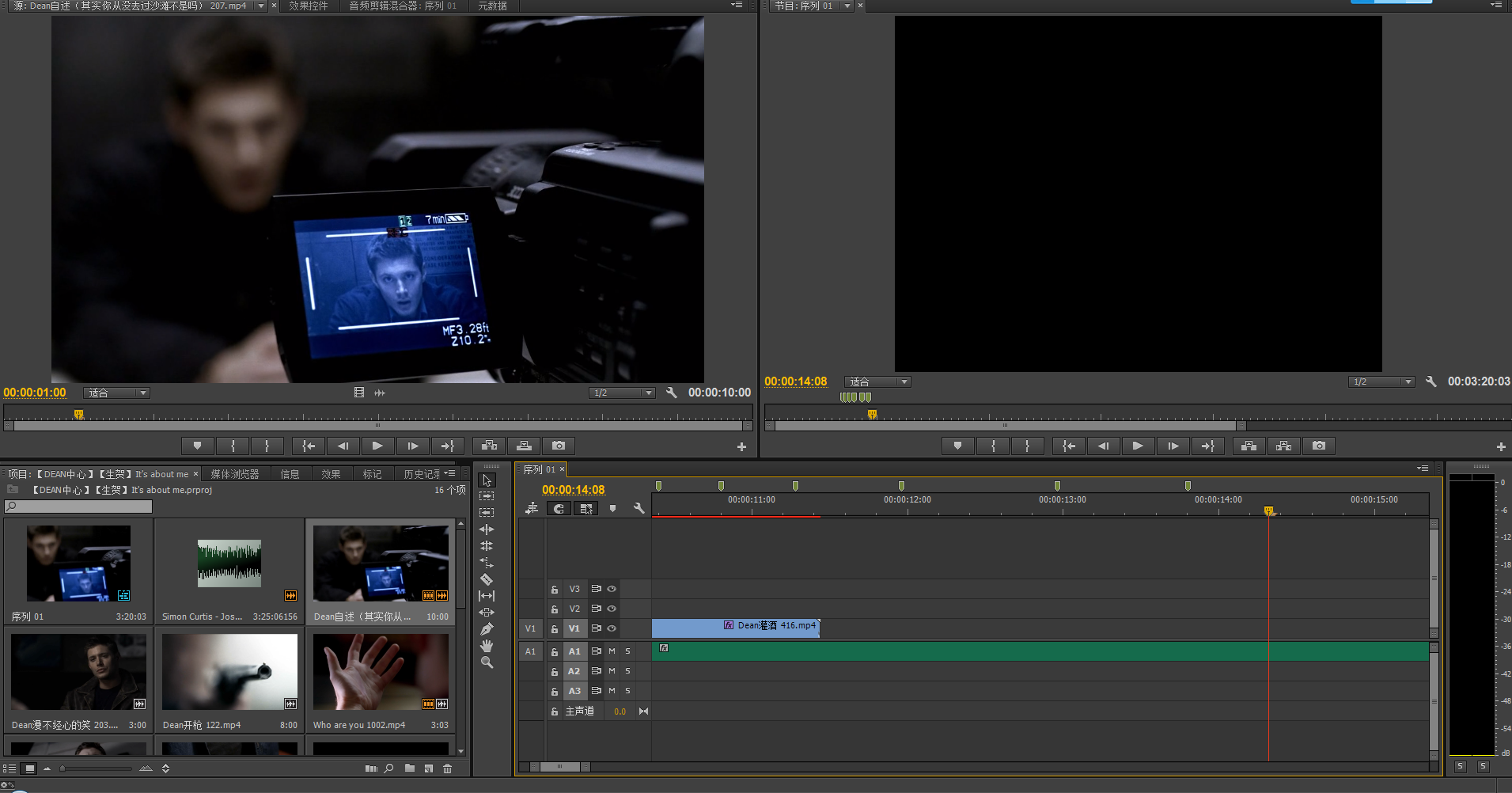
Task: Step forward one frame in Program monitor
Action: (1173, 446)
